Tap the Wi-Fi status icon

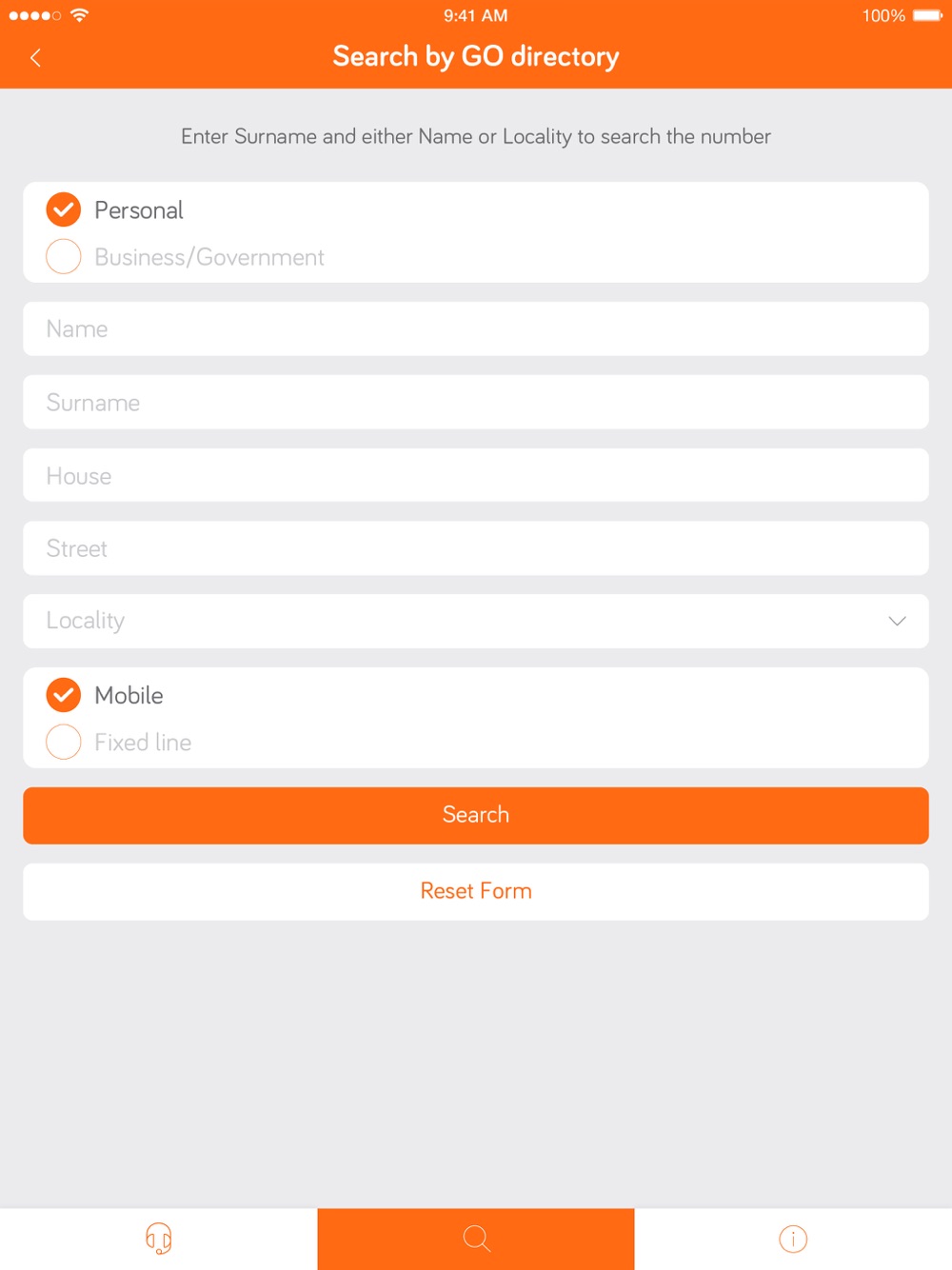point(80,15)
